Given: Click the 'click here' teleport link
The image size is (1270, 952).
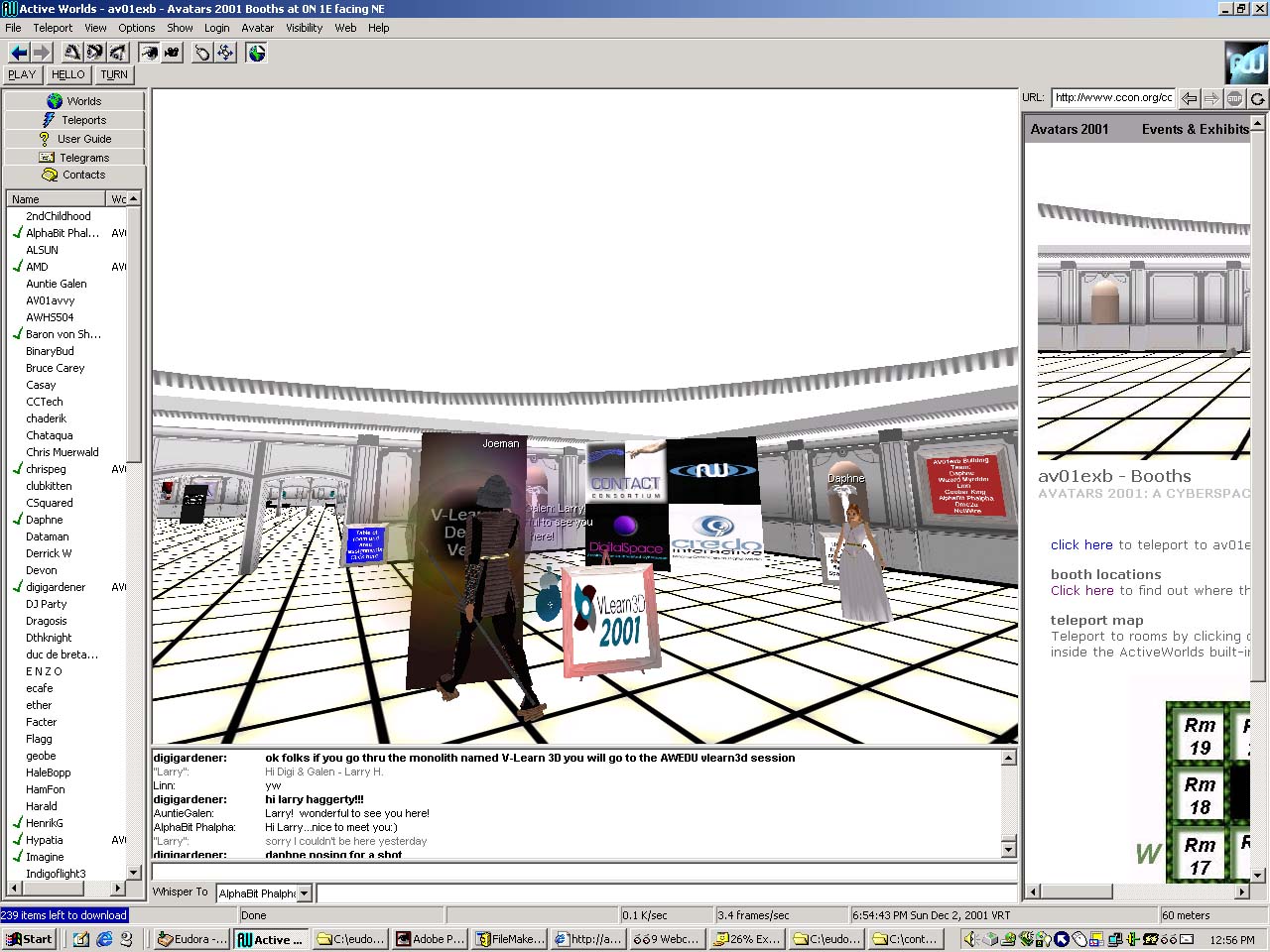Looking at the screenshot, I should (x=1081, y=544).
